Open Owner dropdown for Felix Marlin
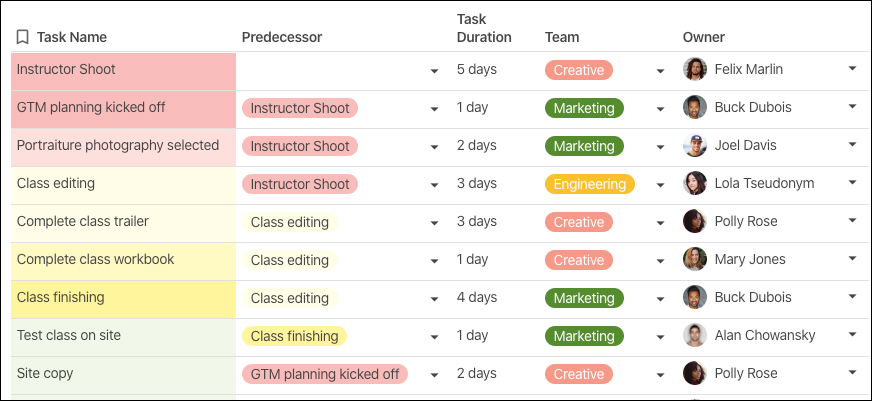Image resolution: width=872 pixels, height=401 pixels. pyautogui.click(x=852, y=69)
